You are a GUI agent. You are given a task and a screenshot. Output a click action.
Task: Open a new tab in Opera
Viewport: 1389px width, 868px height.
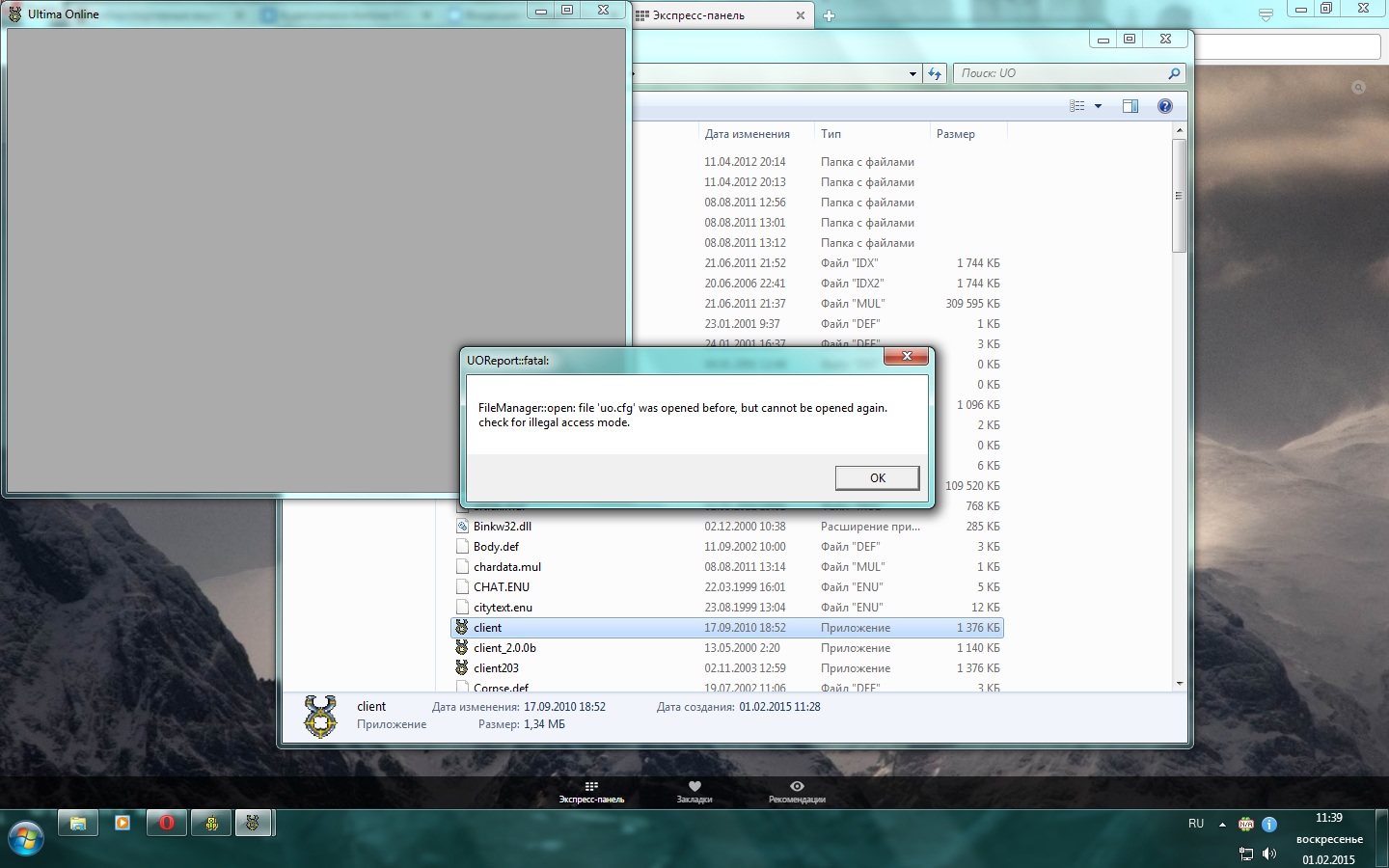829,15
